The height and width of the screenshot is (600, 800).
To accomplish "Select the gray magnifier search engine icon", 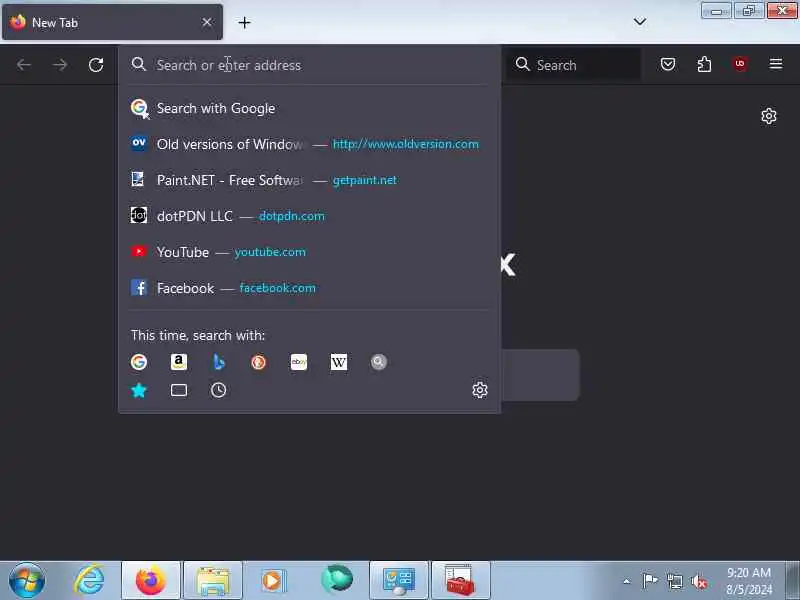I will tap(379, 362).
